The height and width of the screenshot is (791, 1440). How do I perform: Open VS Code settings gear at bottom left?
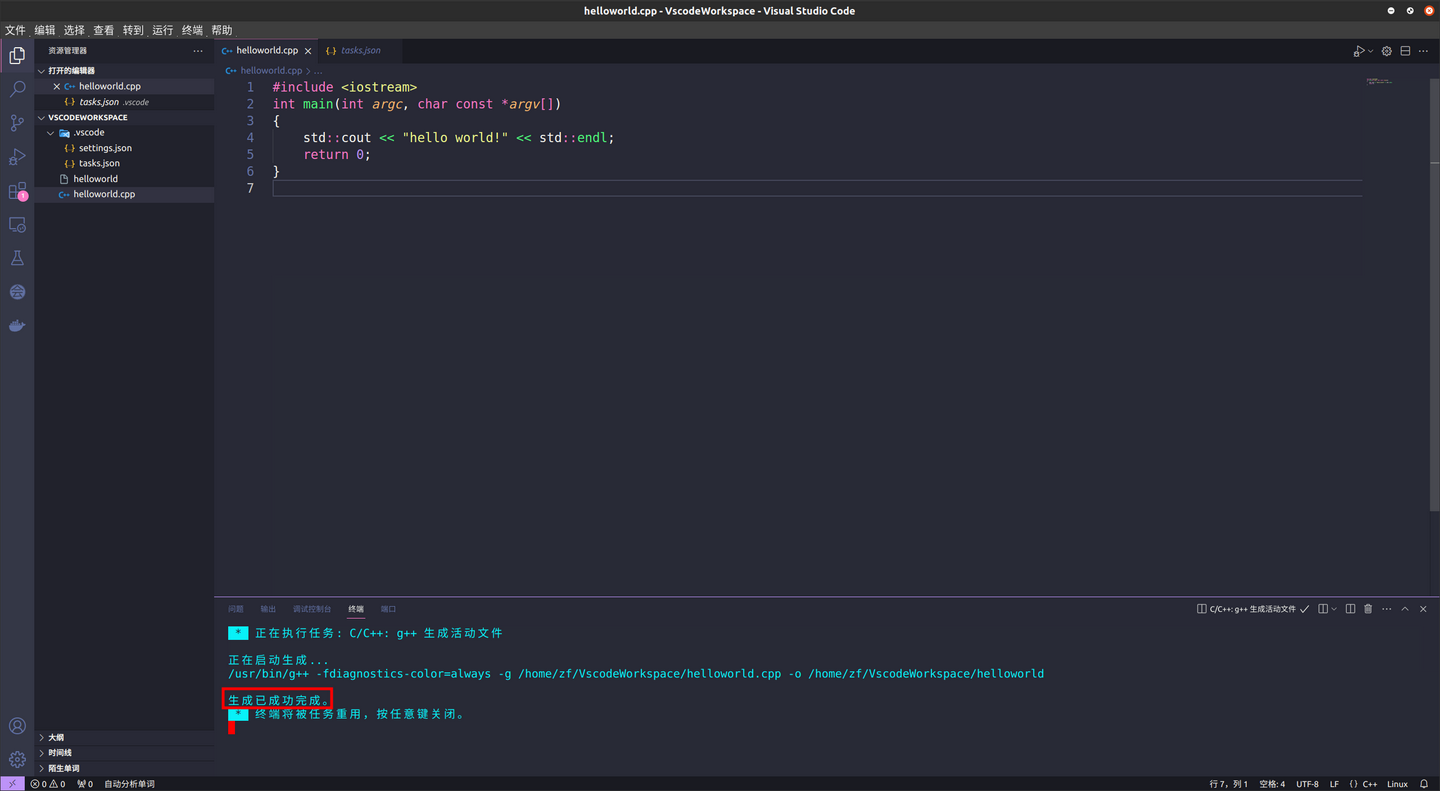pyautogui.click(x=16, y=760)
